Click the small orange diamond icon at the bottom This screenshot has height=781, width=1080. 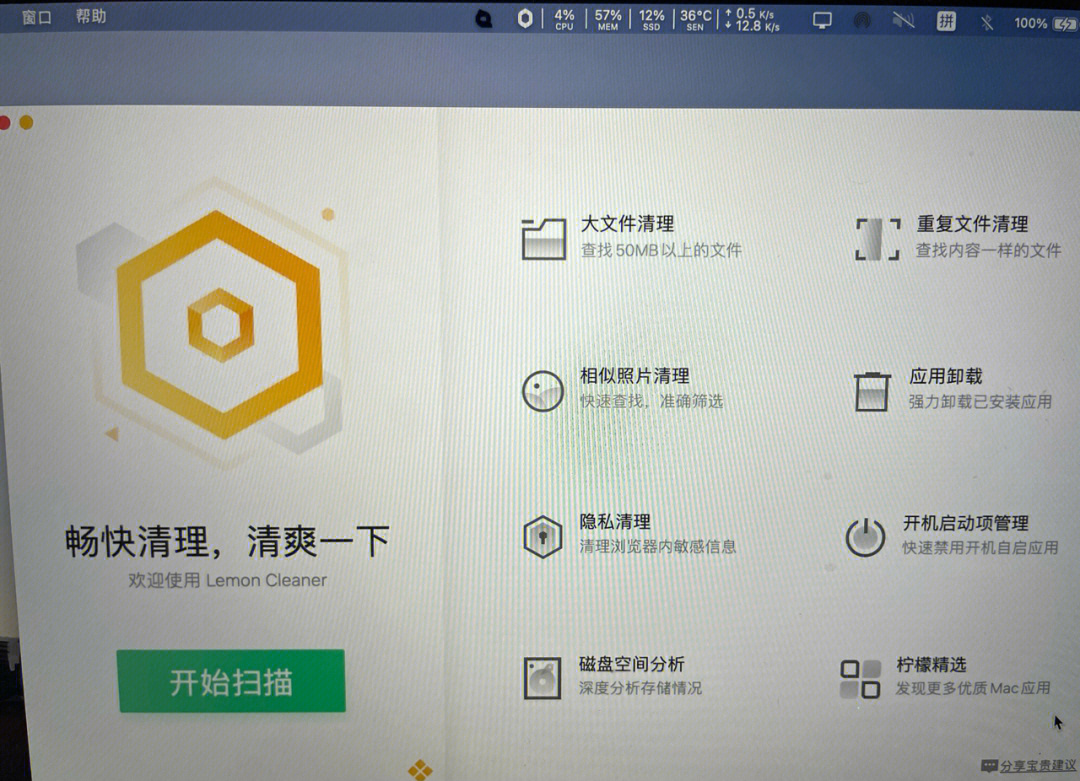pos(420,769)
